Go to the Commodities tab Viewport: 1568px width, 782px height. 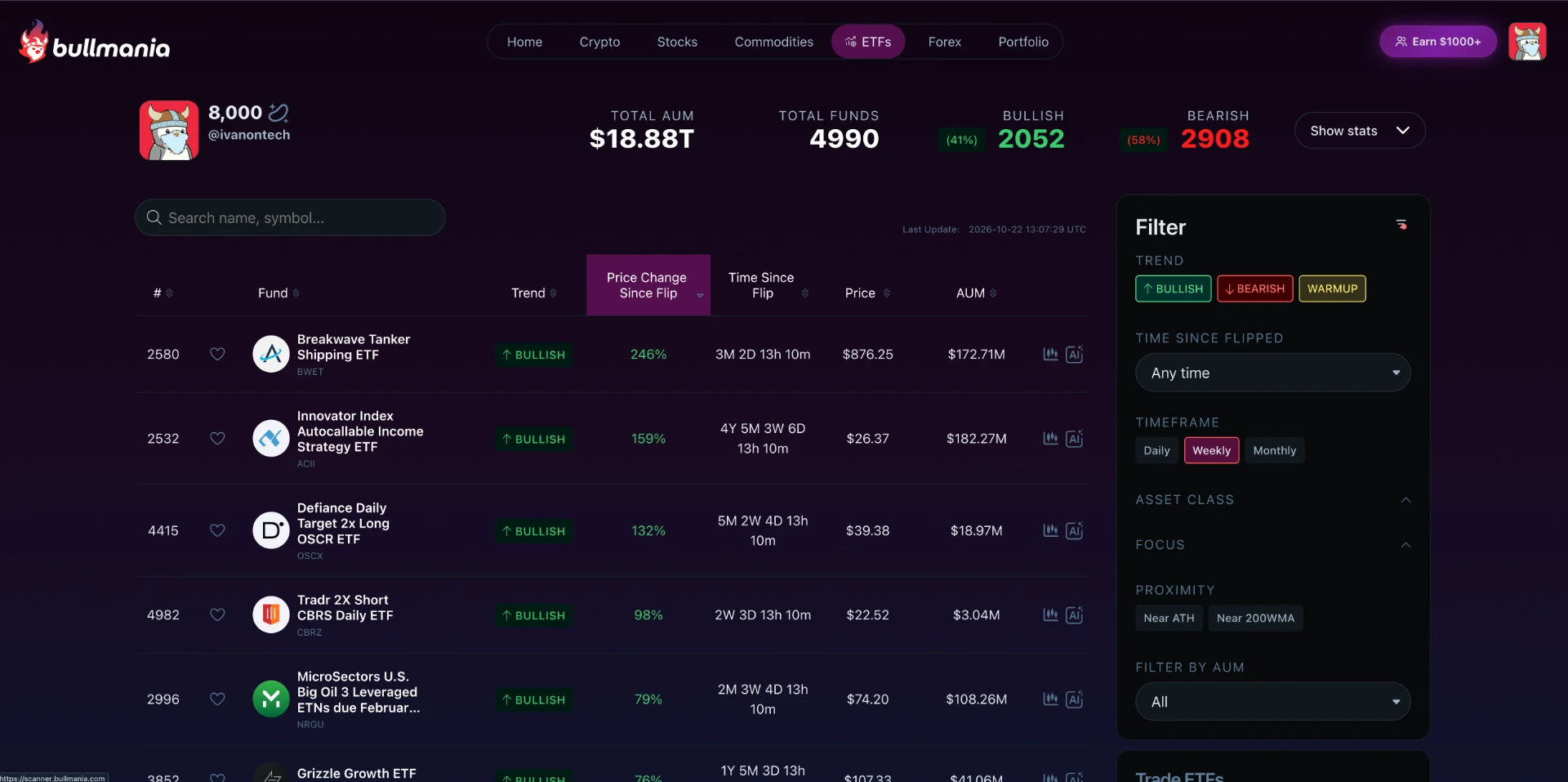(773, 42)
